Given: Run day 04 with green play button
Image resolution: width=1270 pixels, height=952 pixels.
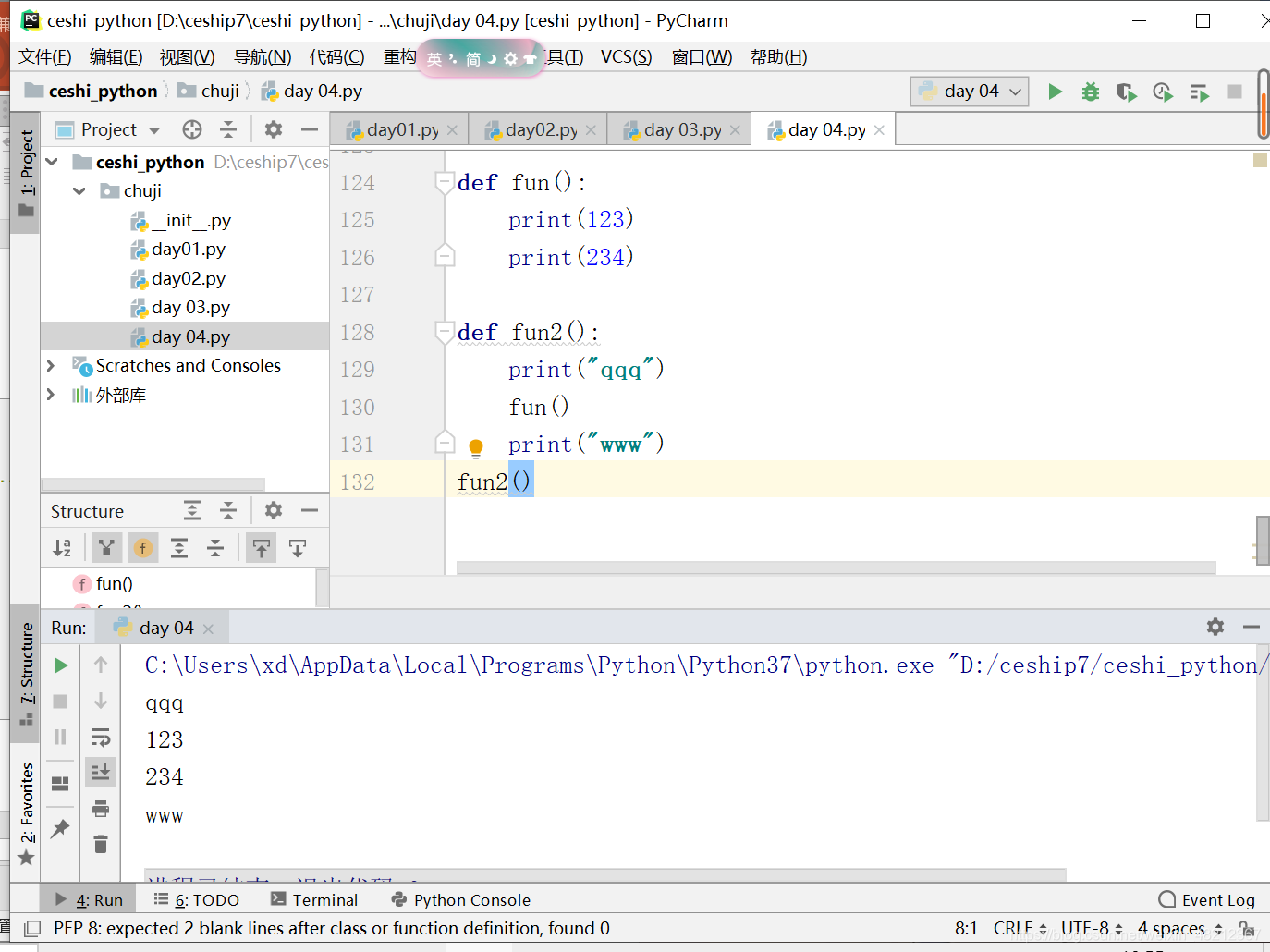Looking at the screenshot, I should pyautogui.click(x=1055, y=92).
